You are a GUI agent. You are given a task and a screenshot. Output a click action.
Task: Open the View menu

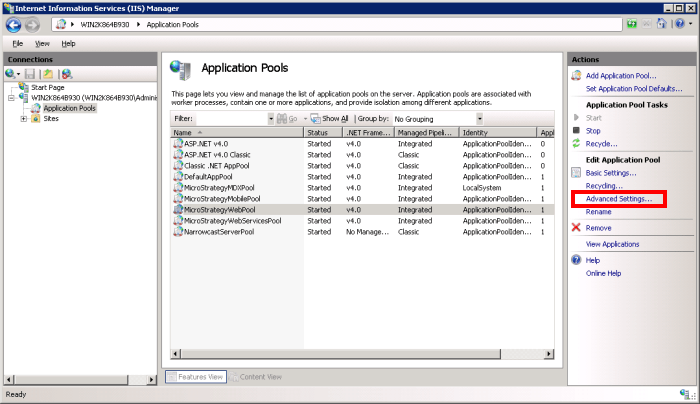[x=42, y=43]
